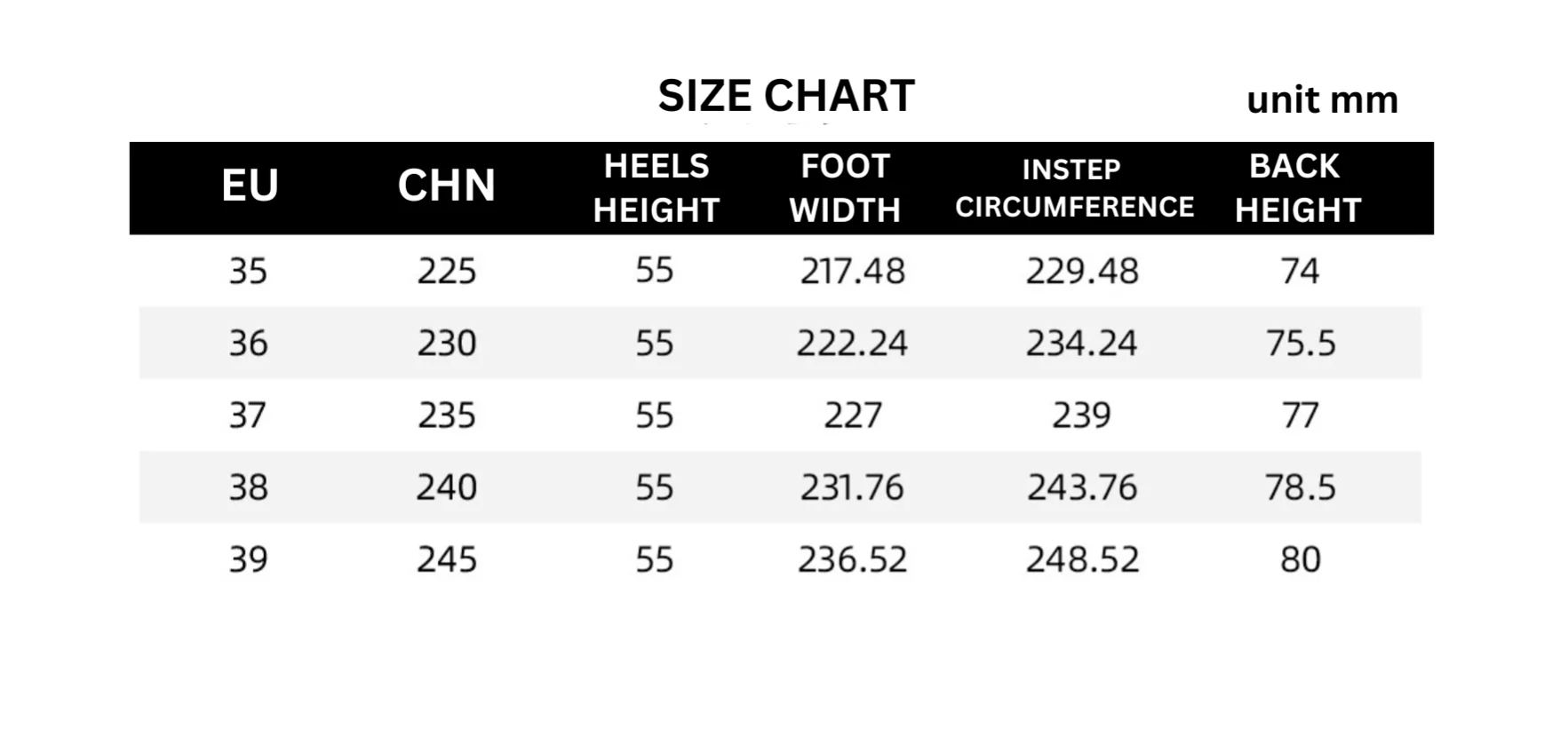This screenshot has width=1568, height=744.
Task: Select EU size 36 cell
Action: (x=248, y=344)
